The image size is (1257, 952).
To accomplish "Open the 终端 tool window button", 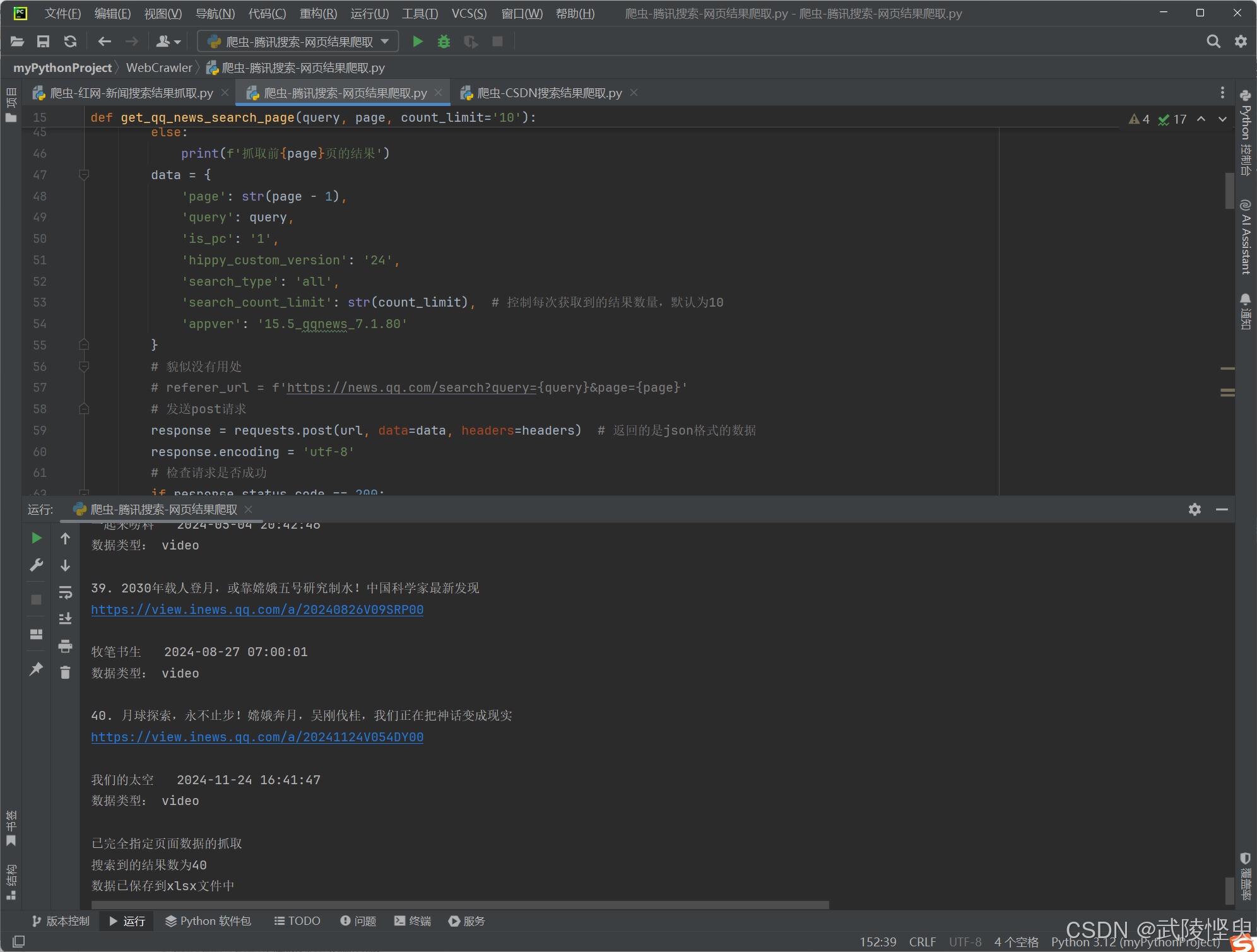I will pyautogui.click(x=413, y=921).
